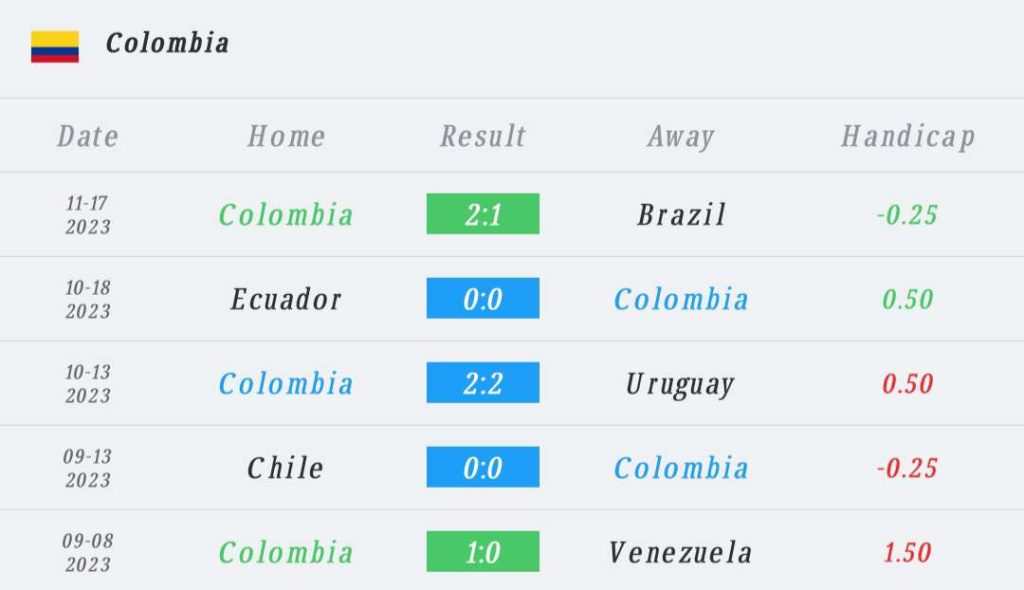Open the 2:1 Colombia vs Brazil result

click(x=483, y=214)
